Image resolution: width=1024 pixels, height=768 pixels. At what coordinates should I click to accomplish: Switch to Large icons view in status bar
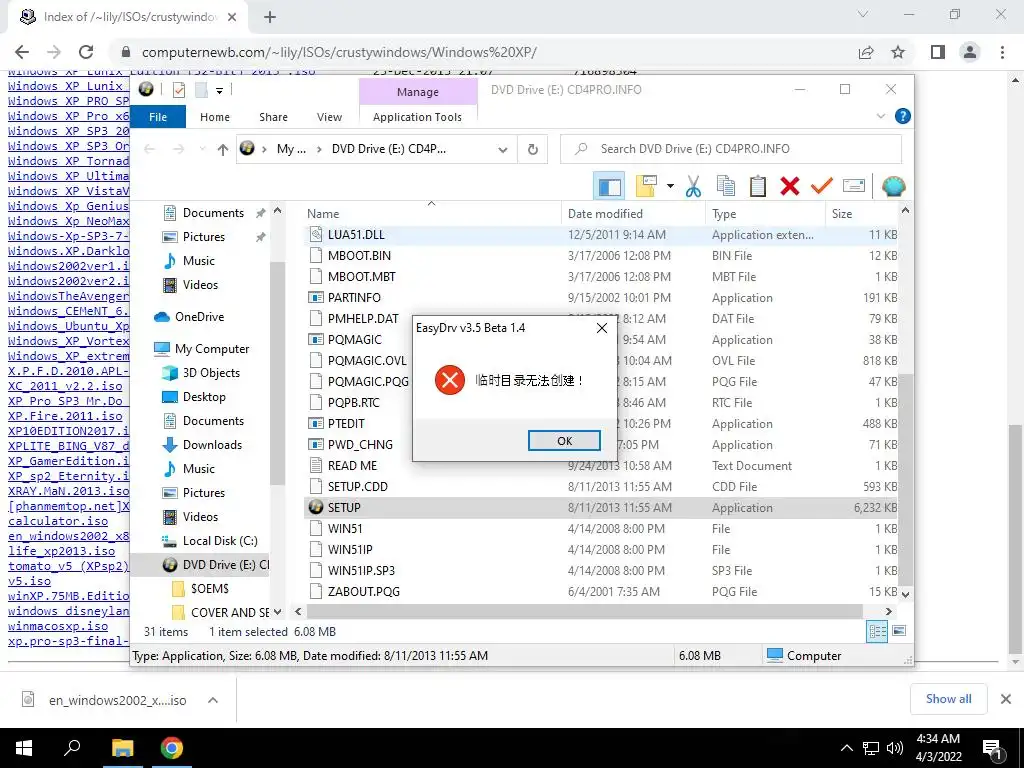point(899,631)
